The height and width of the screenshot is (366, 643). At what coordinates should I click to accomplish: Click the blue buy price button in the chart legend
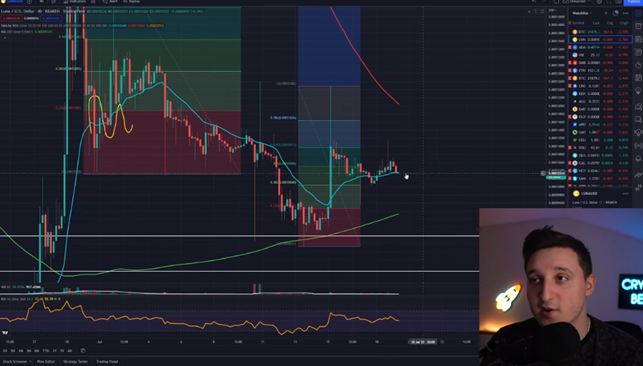51,18
